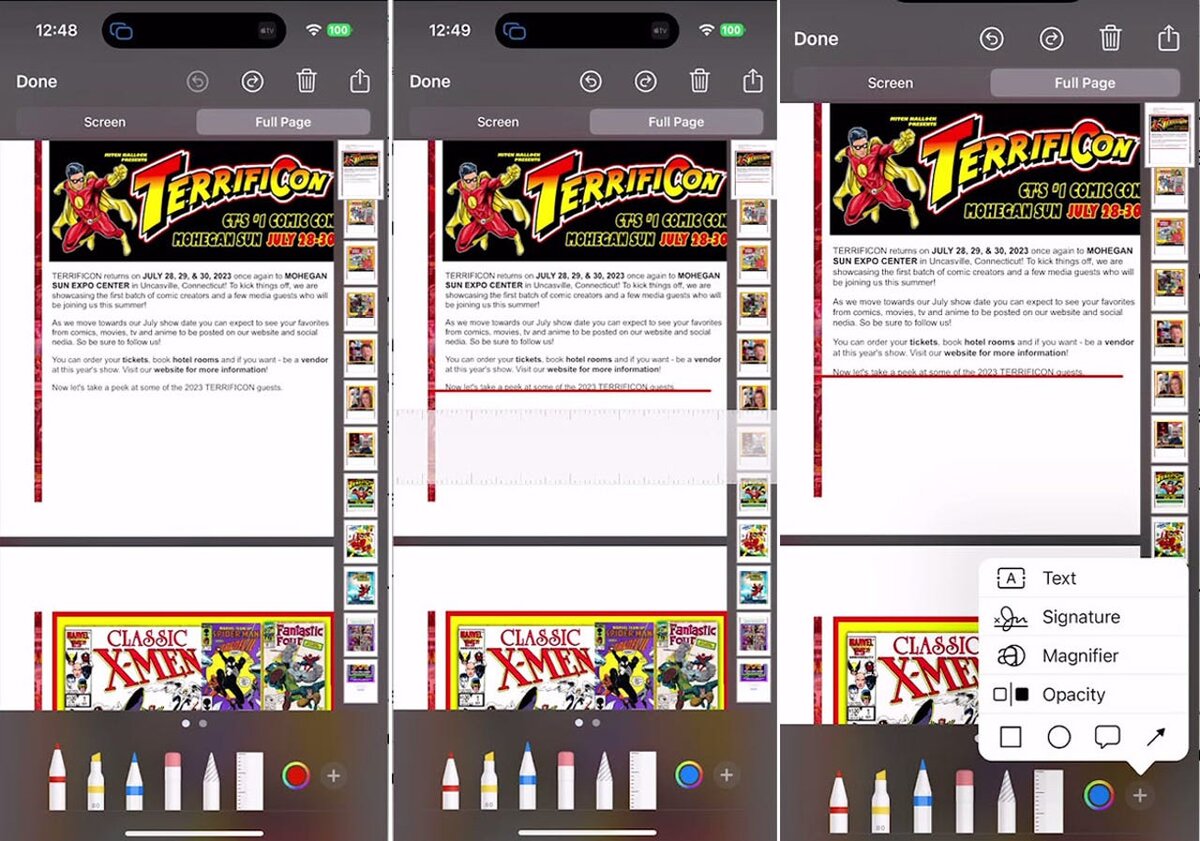Insert speech bubble shape from popup menu

tap(1107, 738)
